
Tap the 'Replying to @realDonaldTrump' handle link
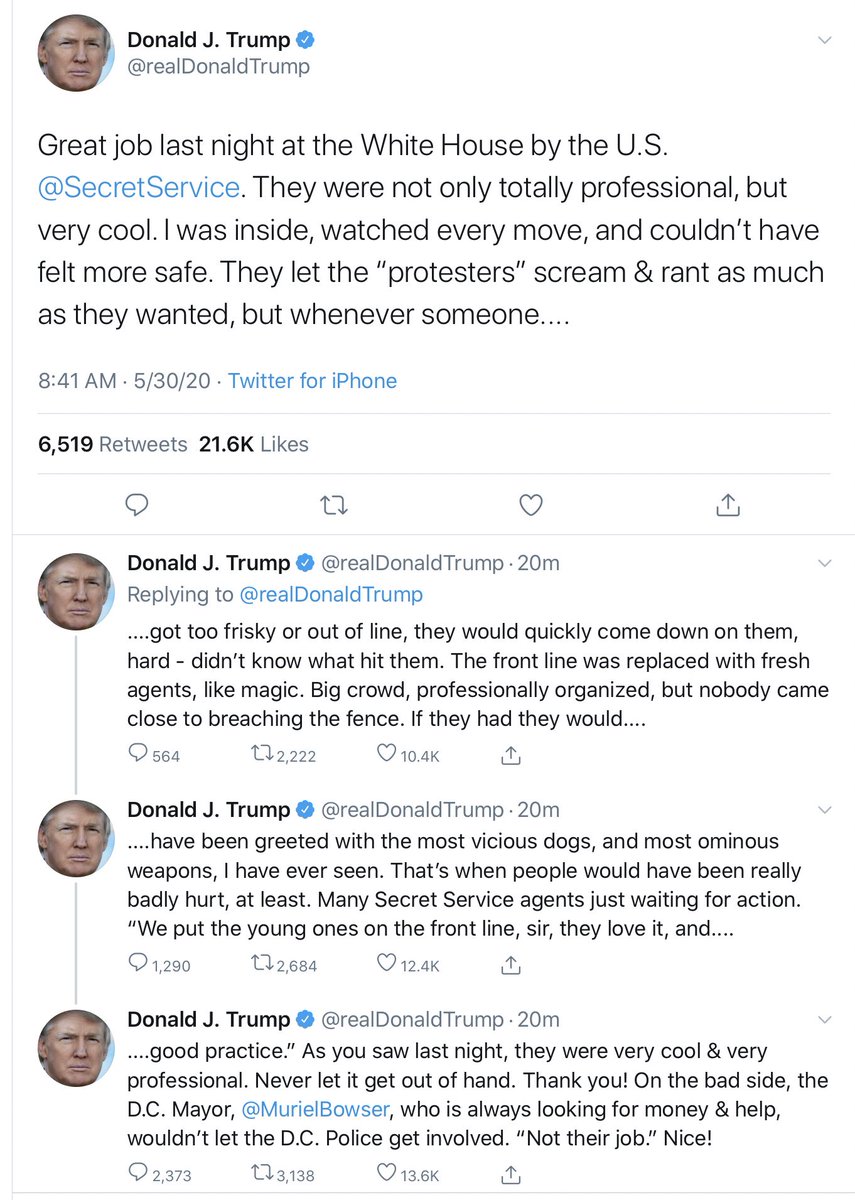click(x=331, y=594)
